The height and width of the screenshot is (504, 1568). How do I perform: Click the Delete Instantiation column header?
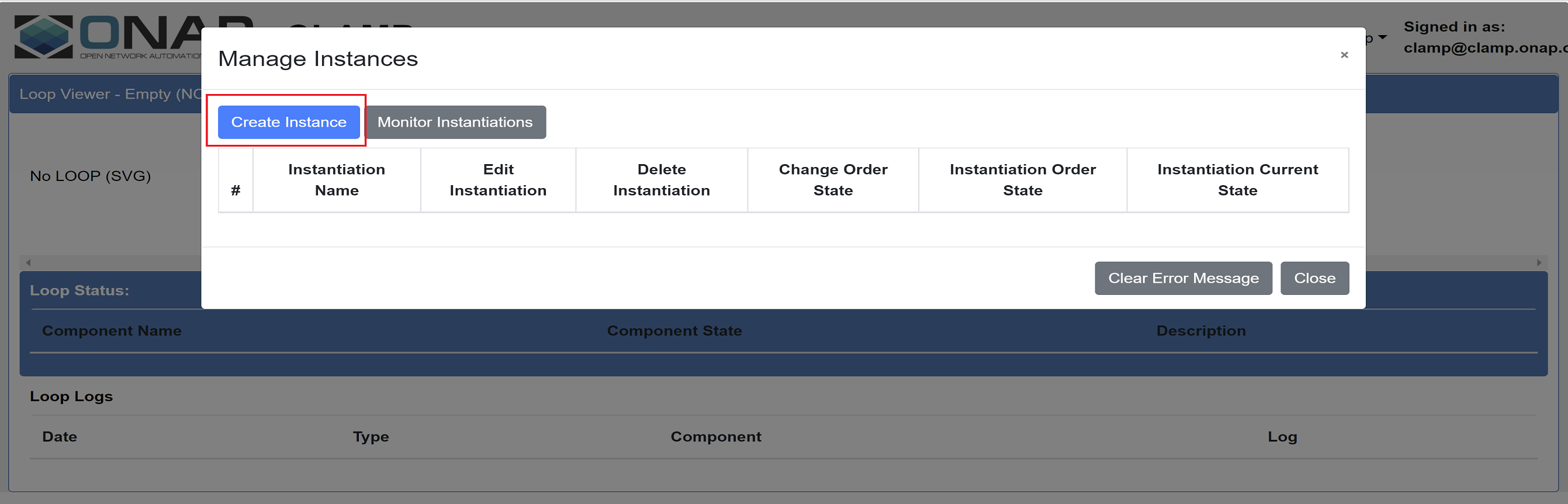click(x=661, y=180)
